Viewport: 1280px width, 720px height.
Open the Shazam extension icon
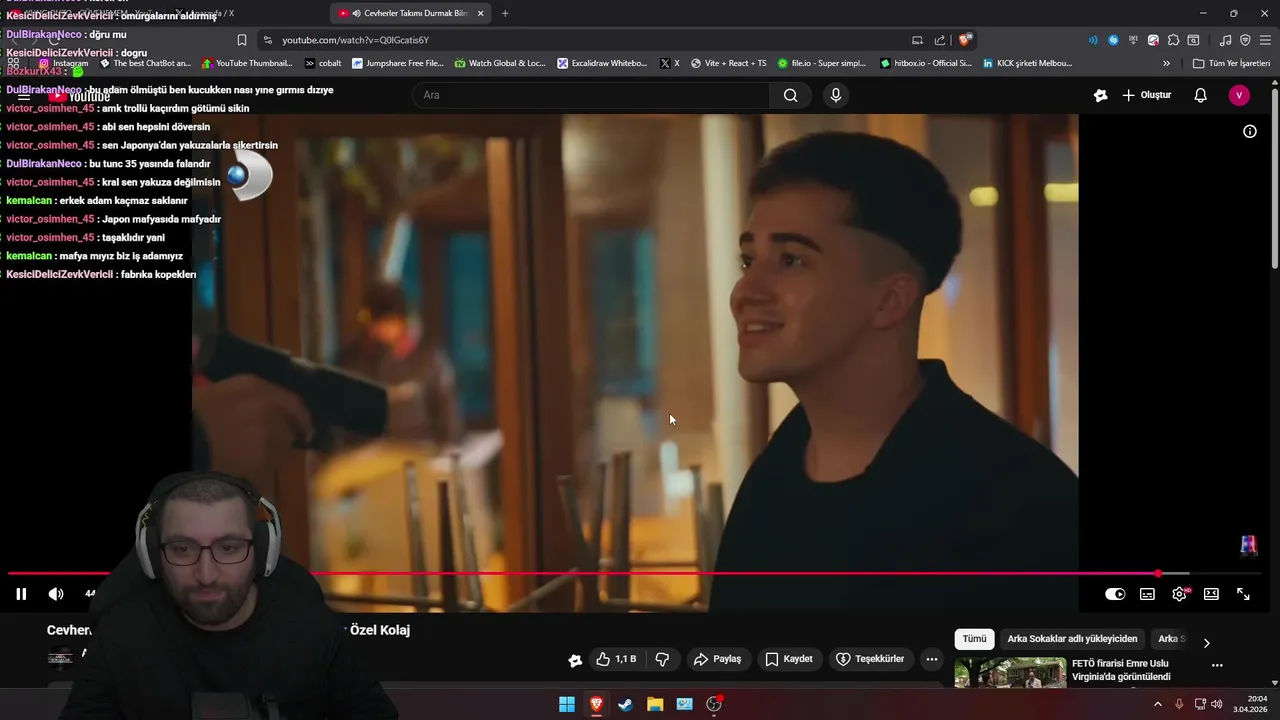point(1113,40)
